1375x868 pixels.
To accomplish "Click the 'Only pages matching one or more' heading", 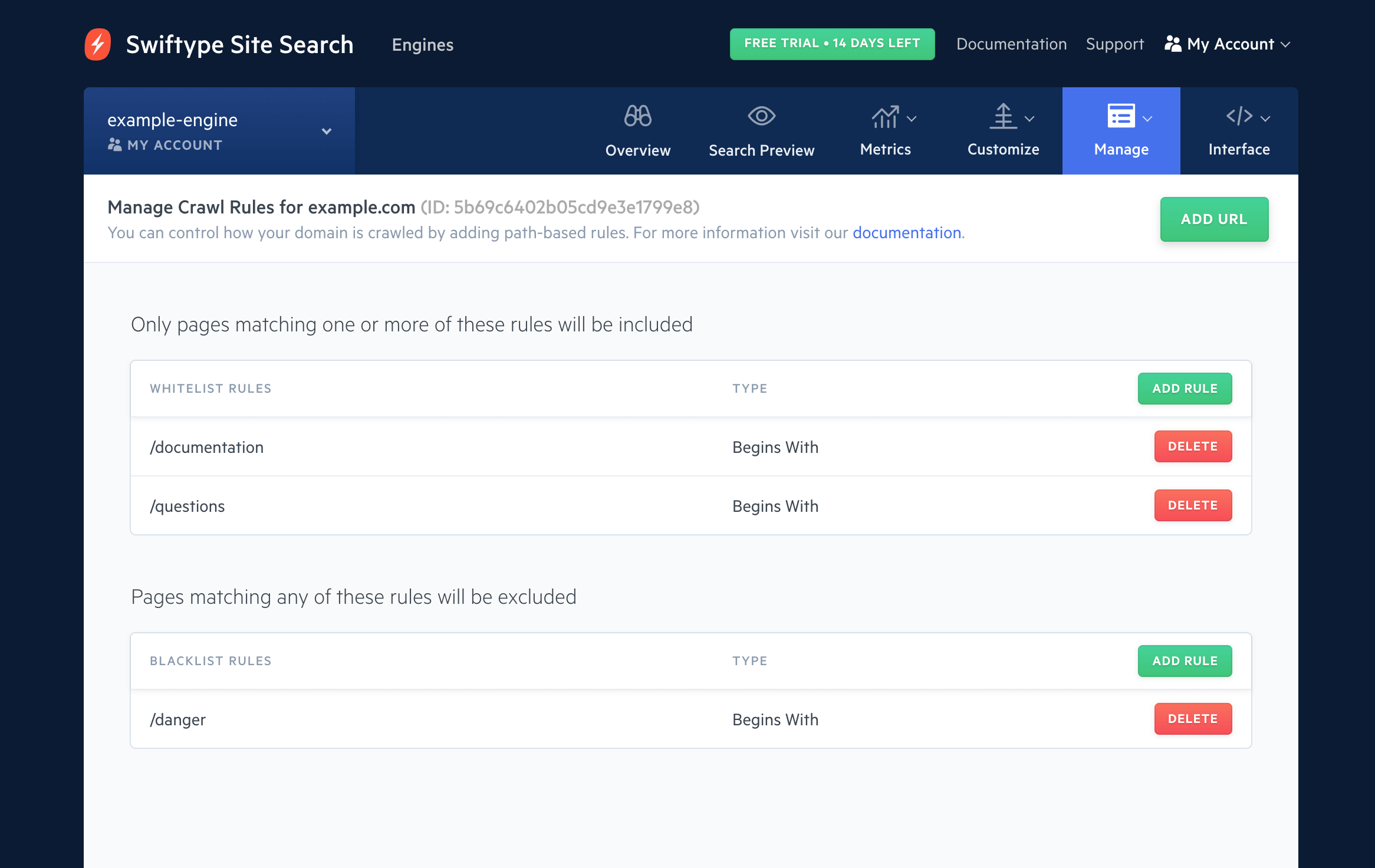I will (x=412, y=325).
